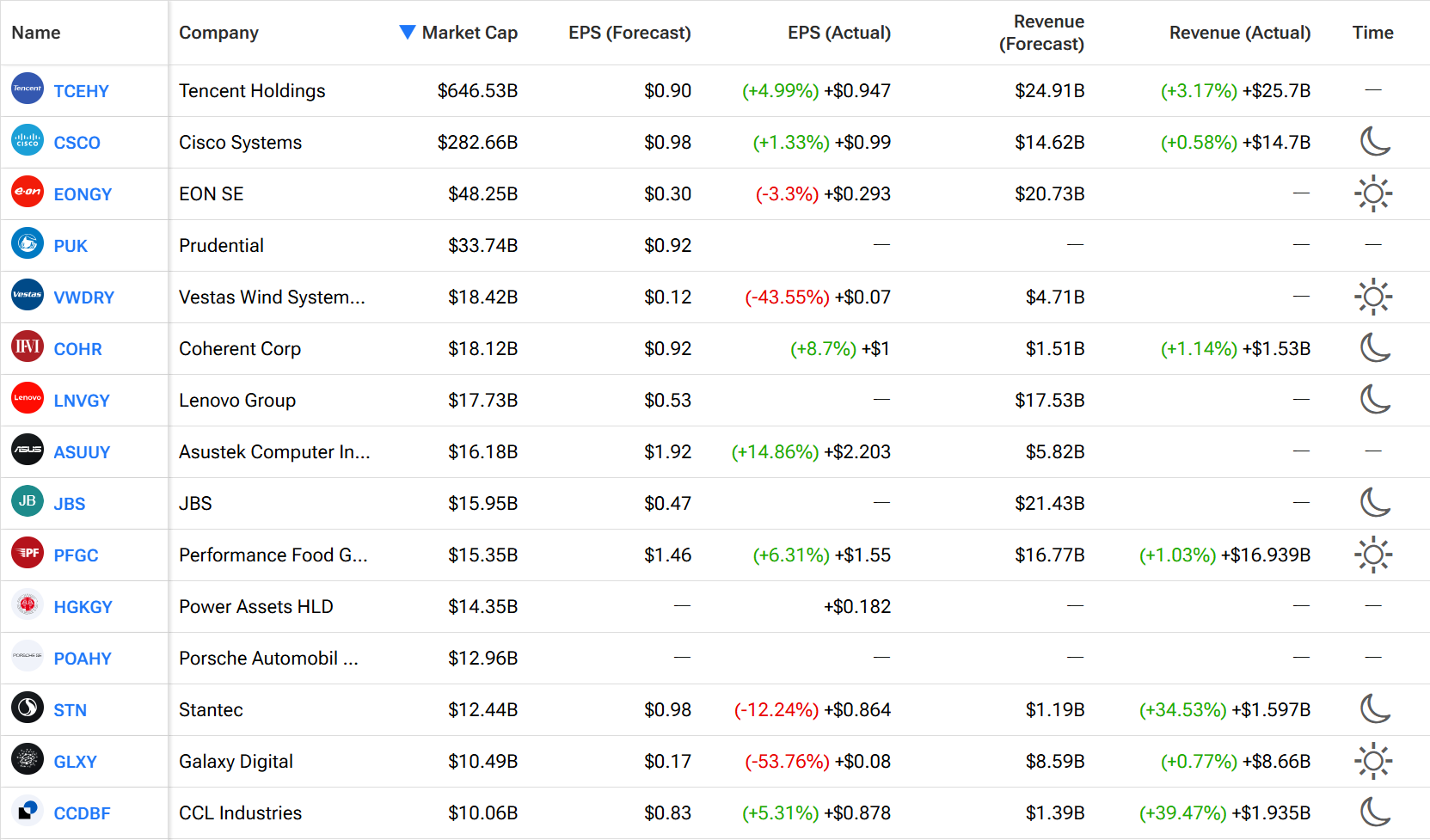
Task: Open the JBS ticker link
Action: [x=69, y=504]
